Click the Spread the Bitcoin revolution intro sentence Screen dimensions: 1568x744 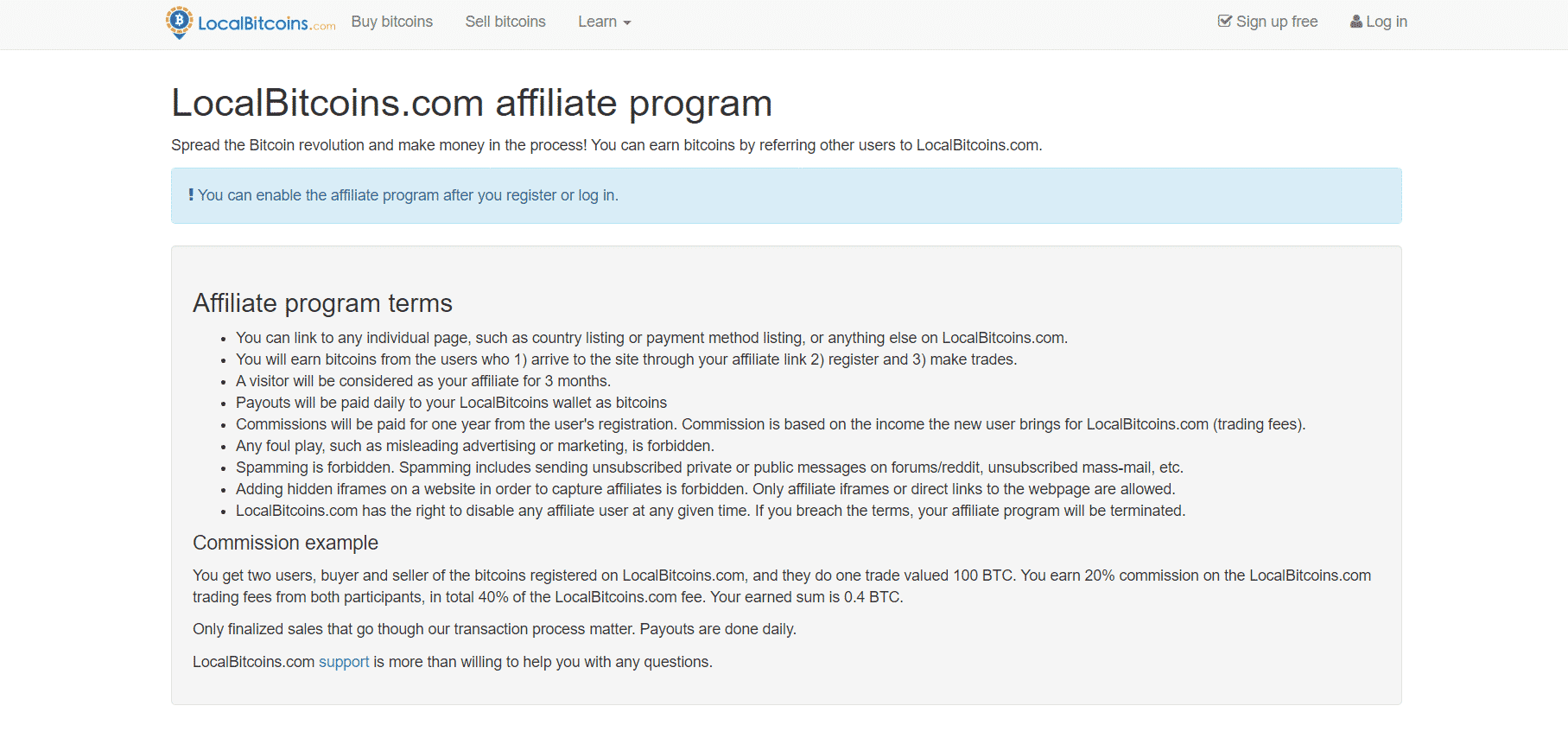click(606, 145)
